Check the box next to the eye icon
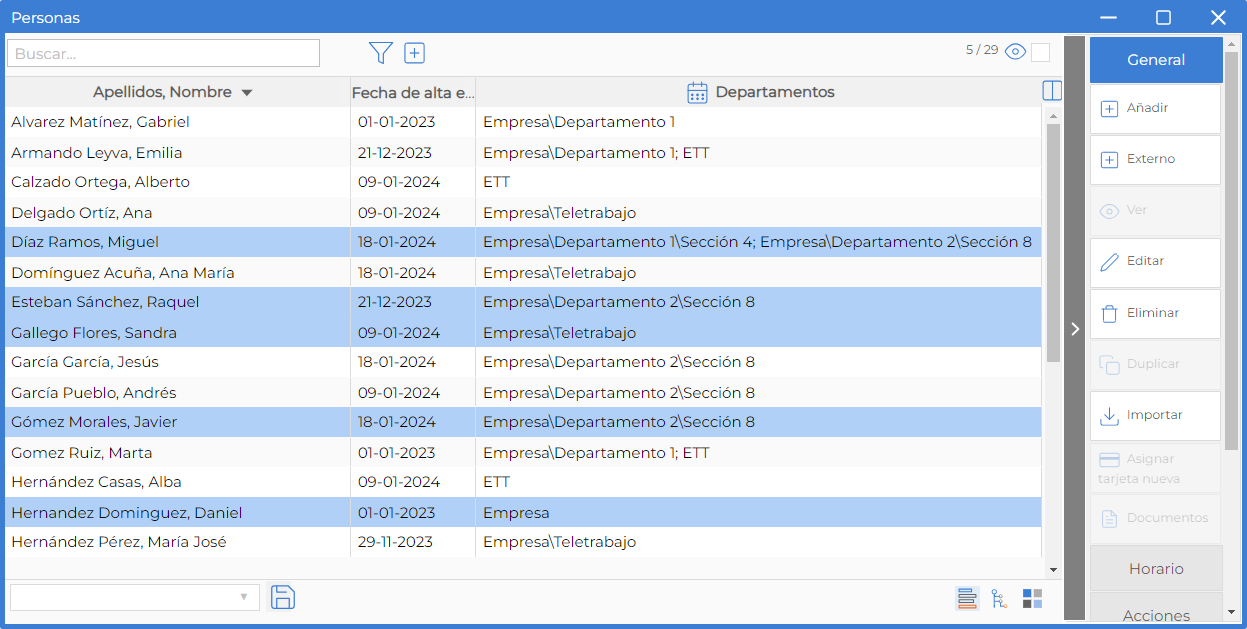This screenshot has height=629, width=1247. pos(1041,52)
